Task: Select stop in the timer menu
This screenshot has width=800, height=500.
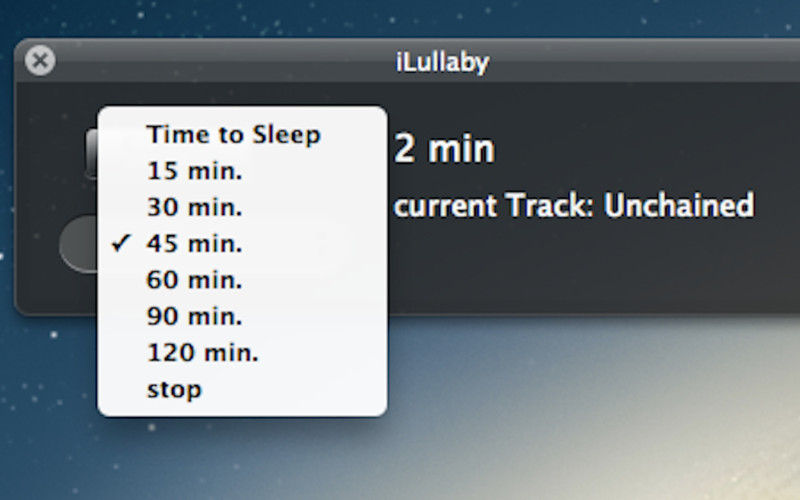Action: 242,389
